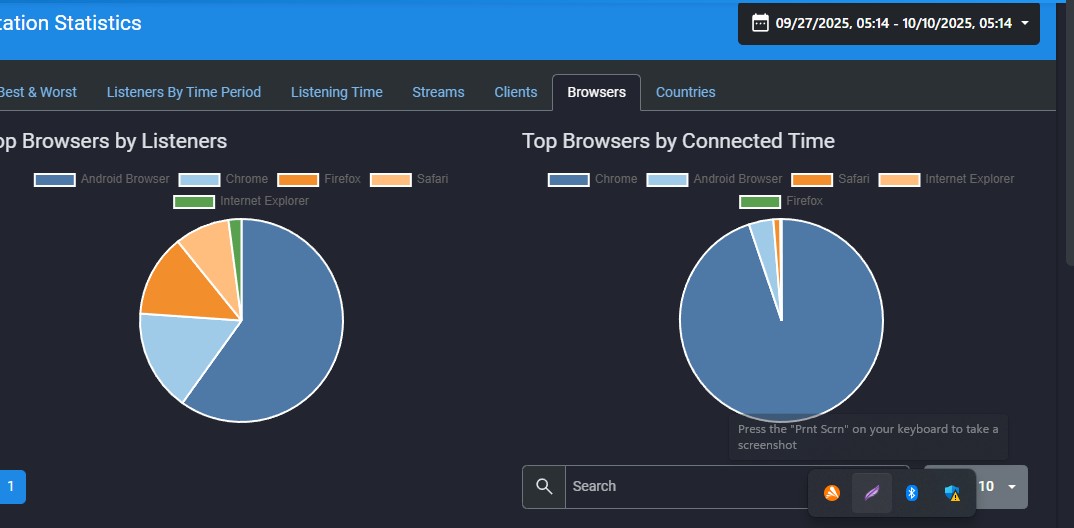
Task: Open the rows-per-page dropdown showing 10
Action: 1000,486
